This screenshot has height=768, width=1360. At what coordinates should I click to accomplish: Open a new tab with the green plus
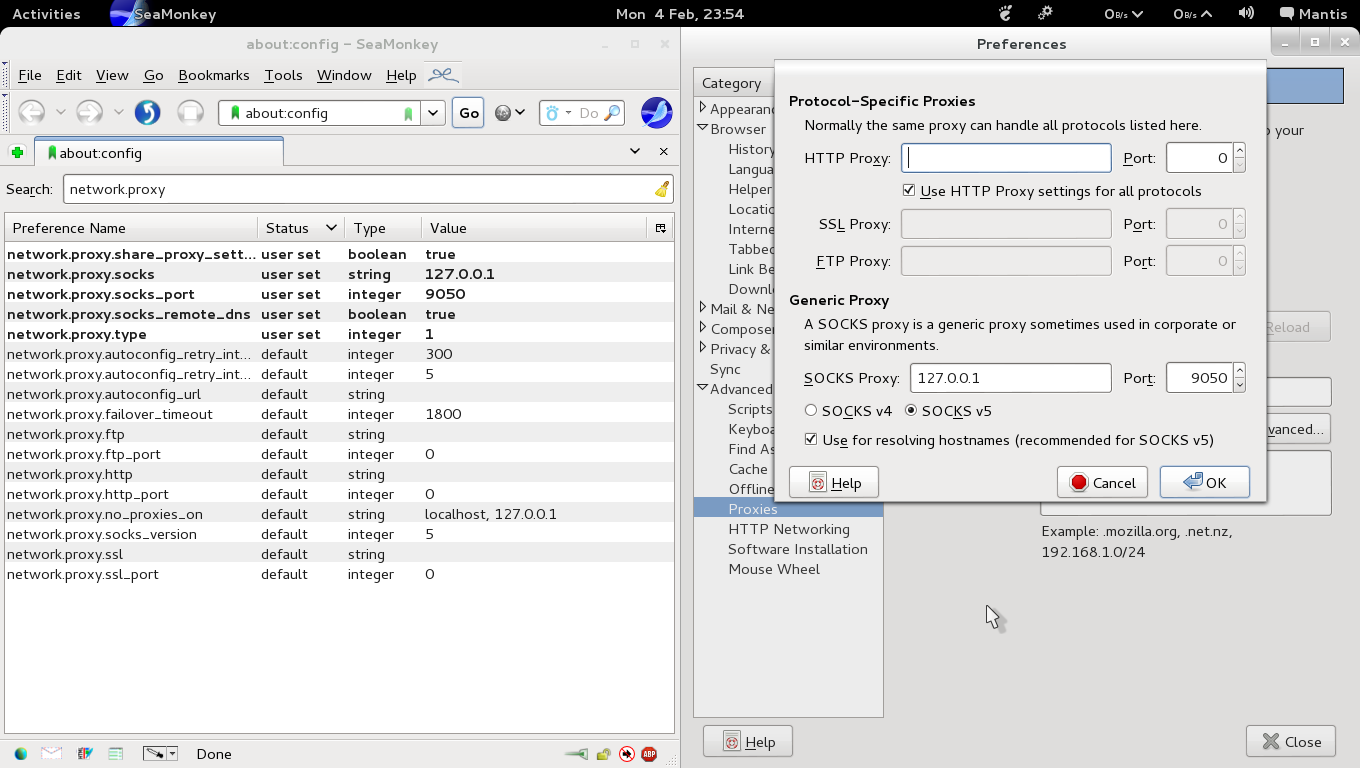click(17, 152)
